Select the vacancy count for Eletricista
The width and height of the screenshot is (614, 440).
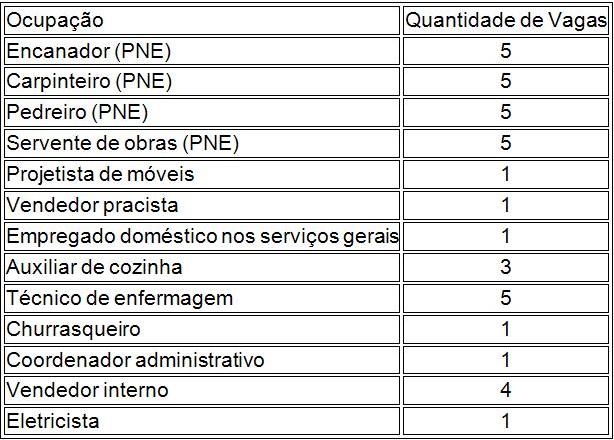pos(506,422)
